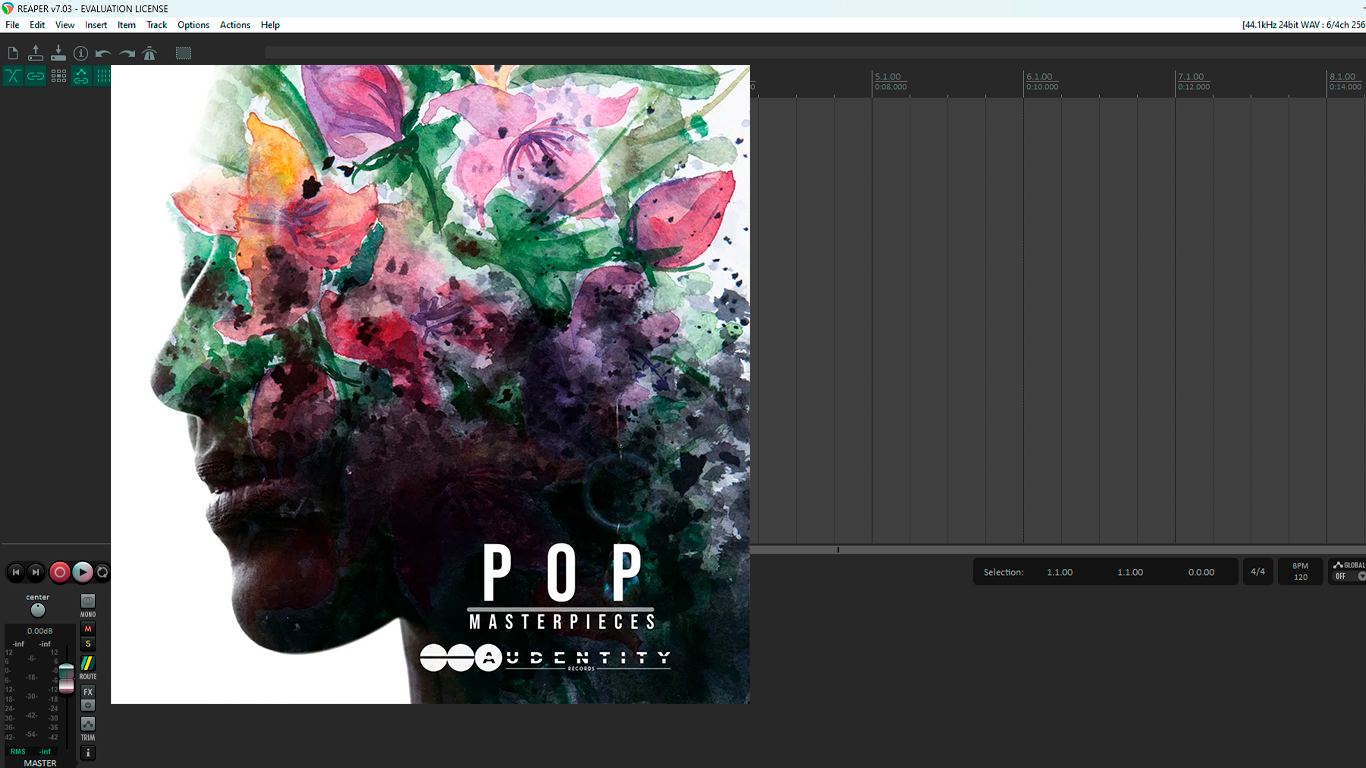Image resolution: width=1366 pixels, height=768 pixels.
Task: Click the RMS -inf meter readout
Action: coord(31,752)
